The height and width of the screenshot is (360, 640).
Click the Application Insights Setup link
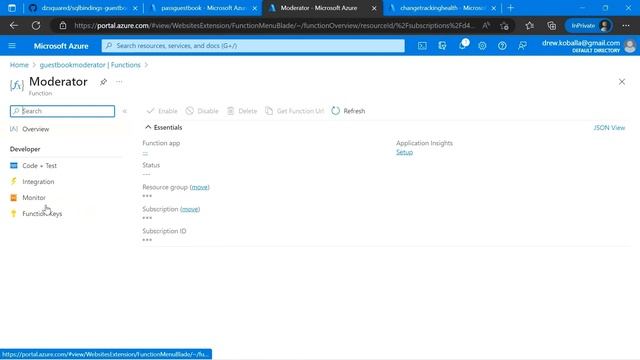[x=404, y=152]
